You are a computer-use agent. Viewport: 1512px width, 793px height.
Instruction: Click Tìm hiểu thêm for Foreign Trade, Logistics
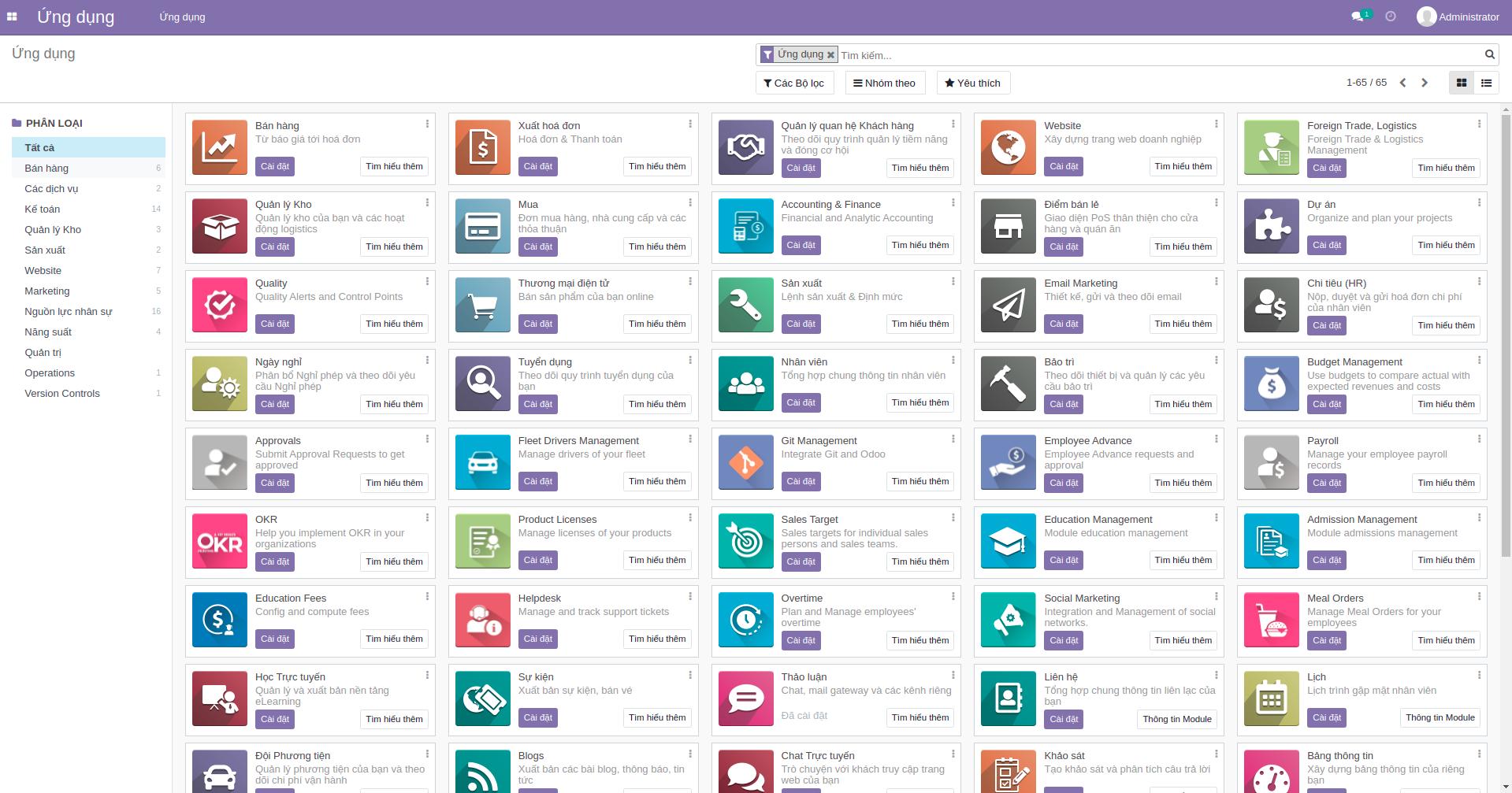point(1445,168)
